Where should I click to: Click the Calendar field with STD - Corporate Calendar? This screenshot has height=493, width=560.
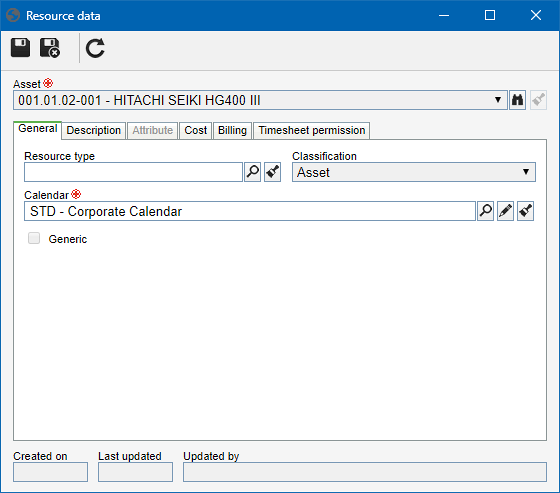pos(250,211)
